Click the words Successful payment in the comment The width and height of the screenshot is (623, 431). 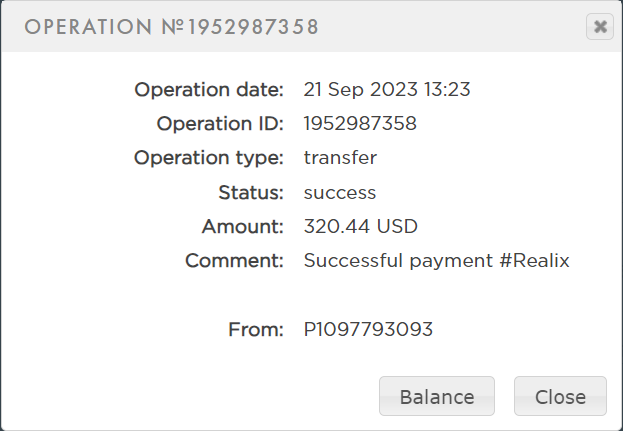point(399,260)
